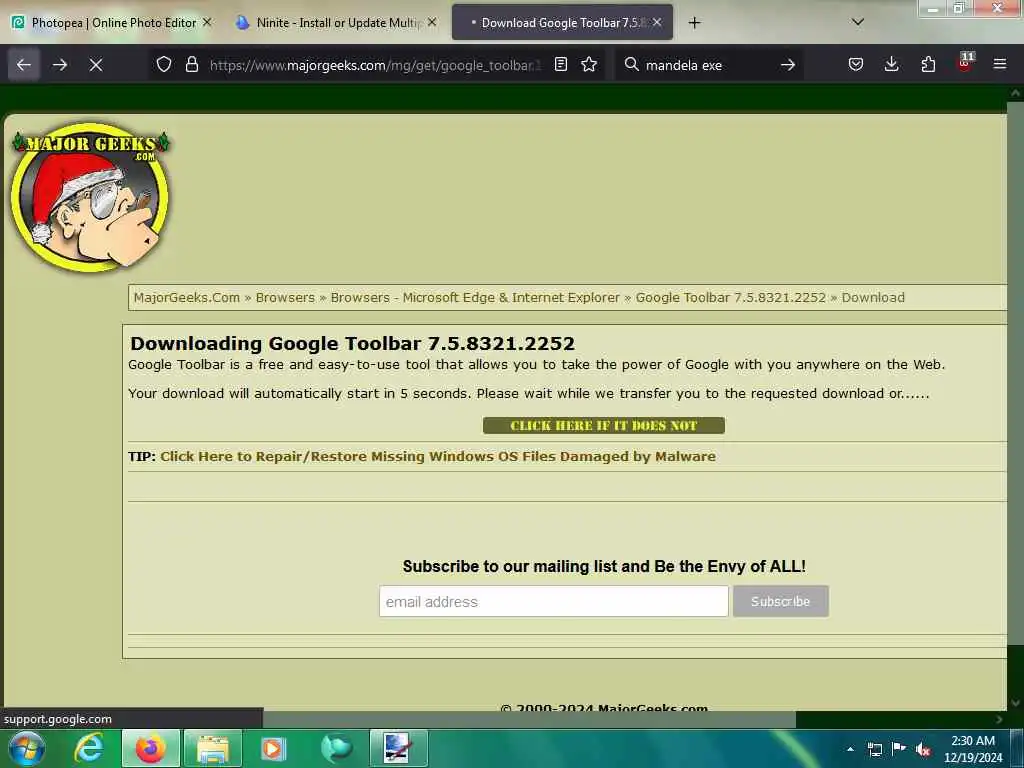Launch Internet Explorer from taskbar
The height and width of the screenshot is (768, 1024).
pos(88,748)
